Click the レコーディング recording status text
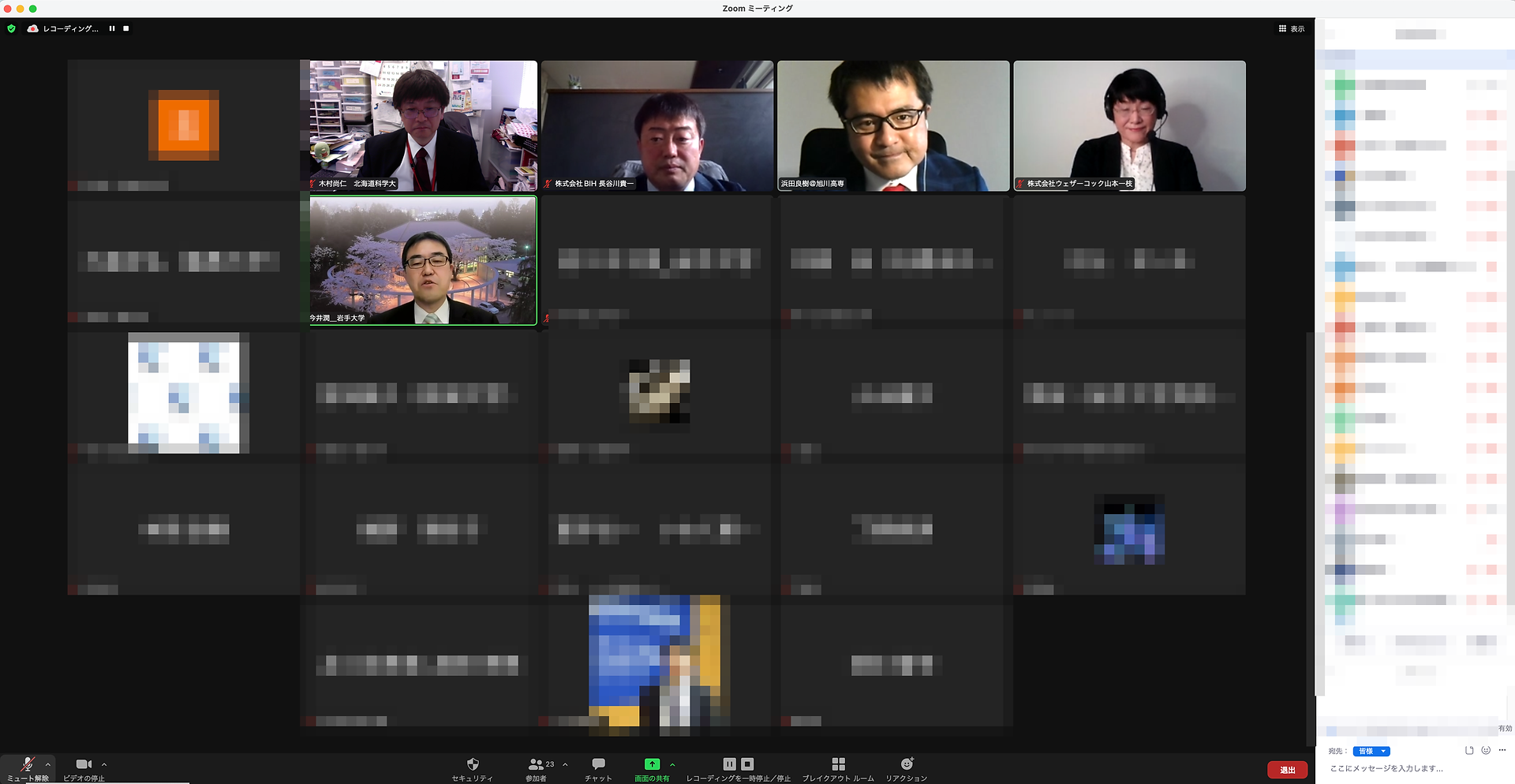This screenshot has width=1515, height=784. click(71, 28)
